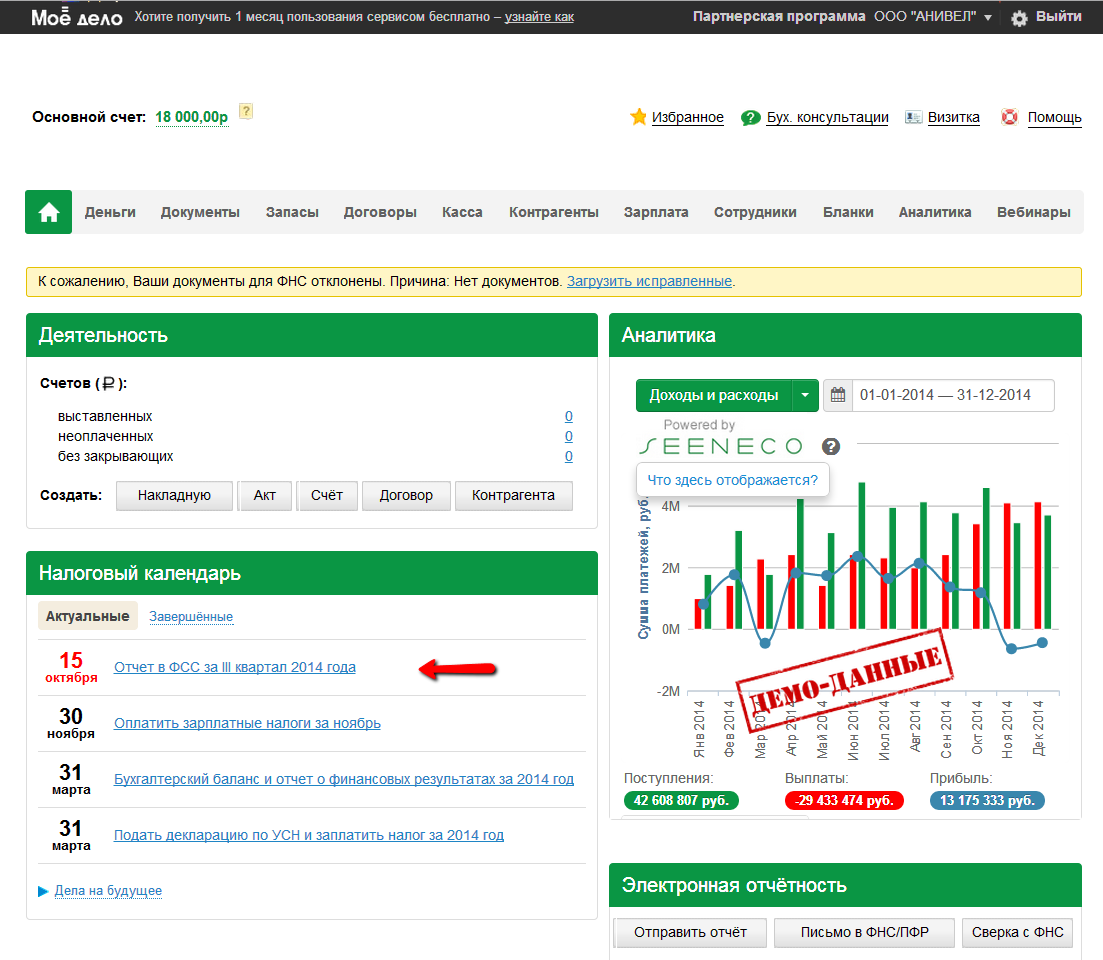Expand the ООО "АНИВЕЛ" company dropdown
The height and width of the screenshot is (960, 1103).
point(988,18)
